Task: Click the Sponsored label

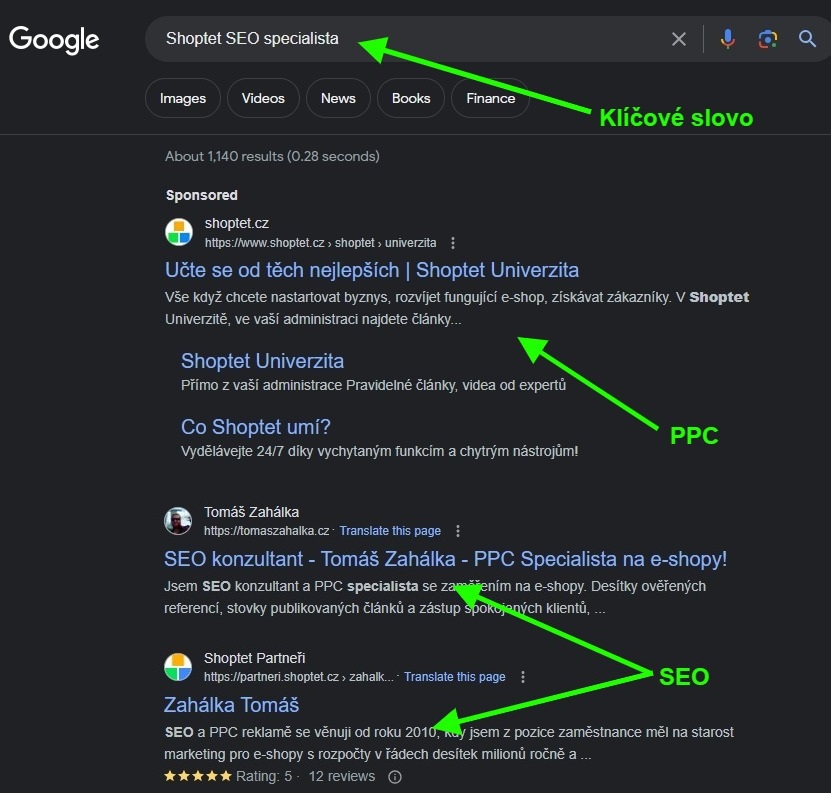Action: (201, 195)
